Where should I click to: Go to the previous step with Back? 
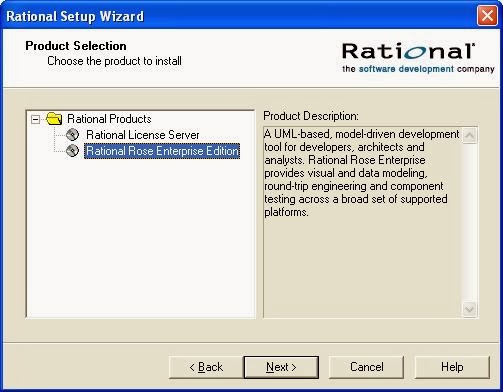(206, 367)
